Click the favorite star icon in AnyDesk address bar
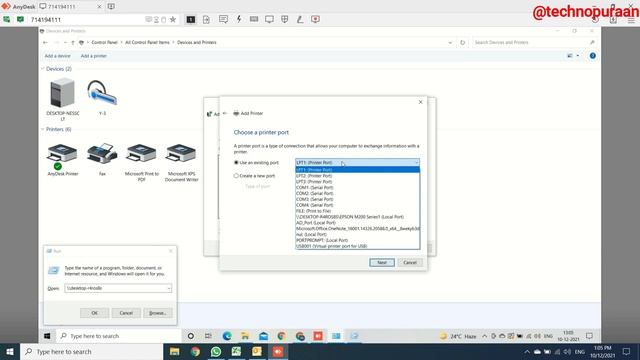Image resolution: width=640 pixels, height=360 pixels. tap(173, 19)
